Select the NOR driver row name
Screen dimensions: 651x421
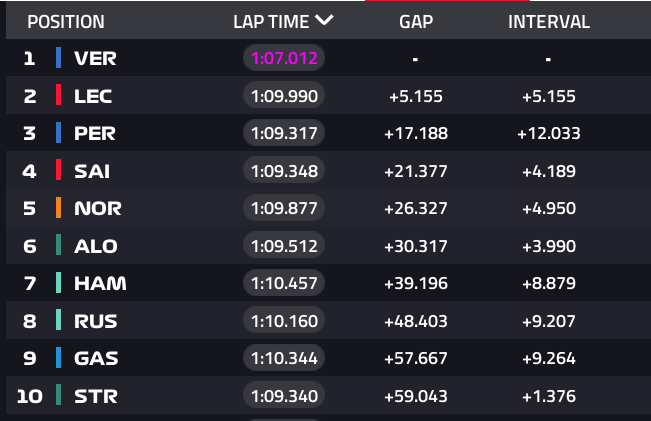click(96, 208)
